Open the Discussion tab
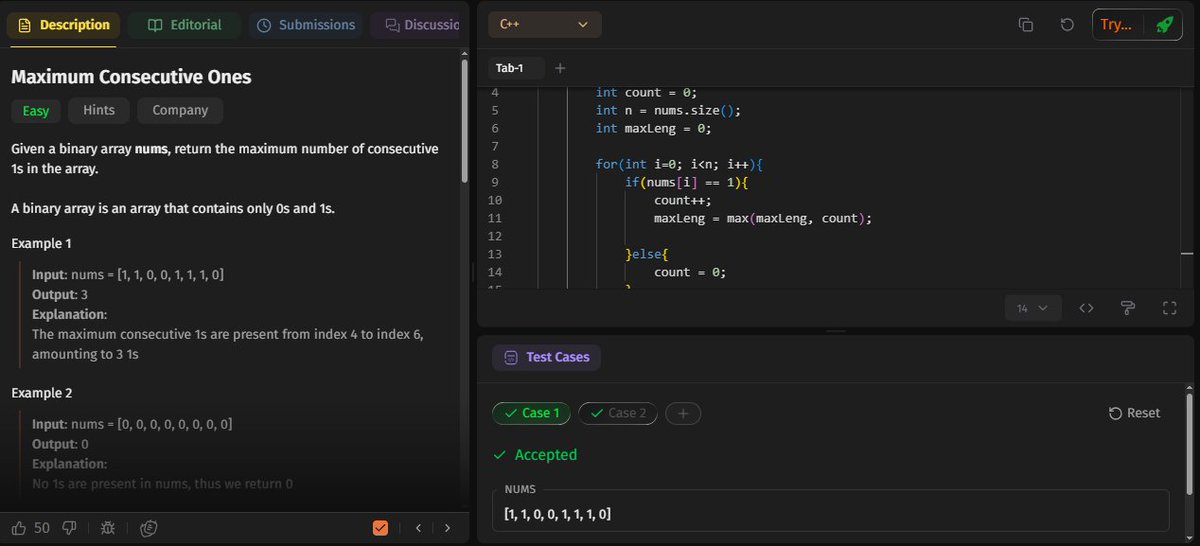1200x546 pixels. pos(414,25)
